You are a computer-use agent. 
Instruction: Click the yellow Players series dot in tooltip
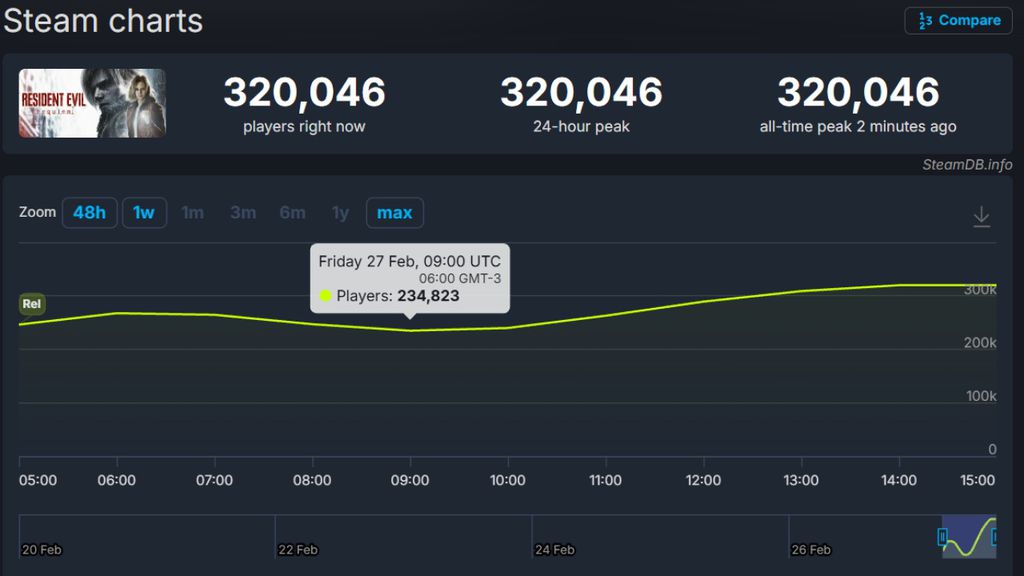[325, 296]
